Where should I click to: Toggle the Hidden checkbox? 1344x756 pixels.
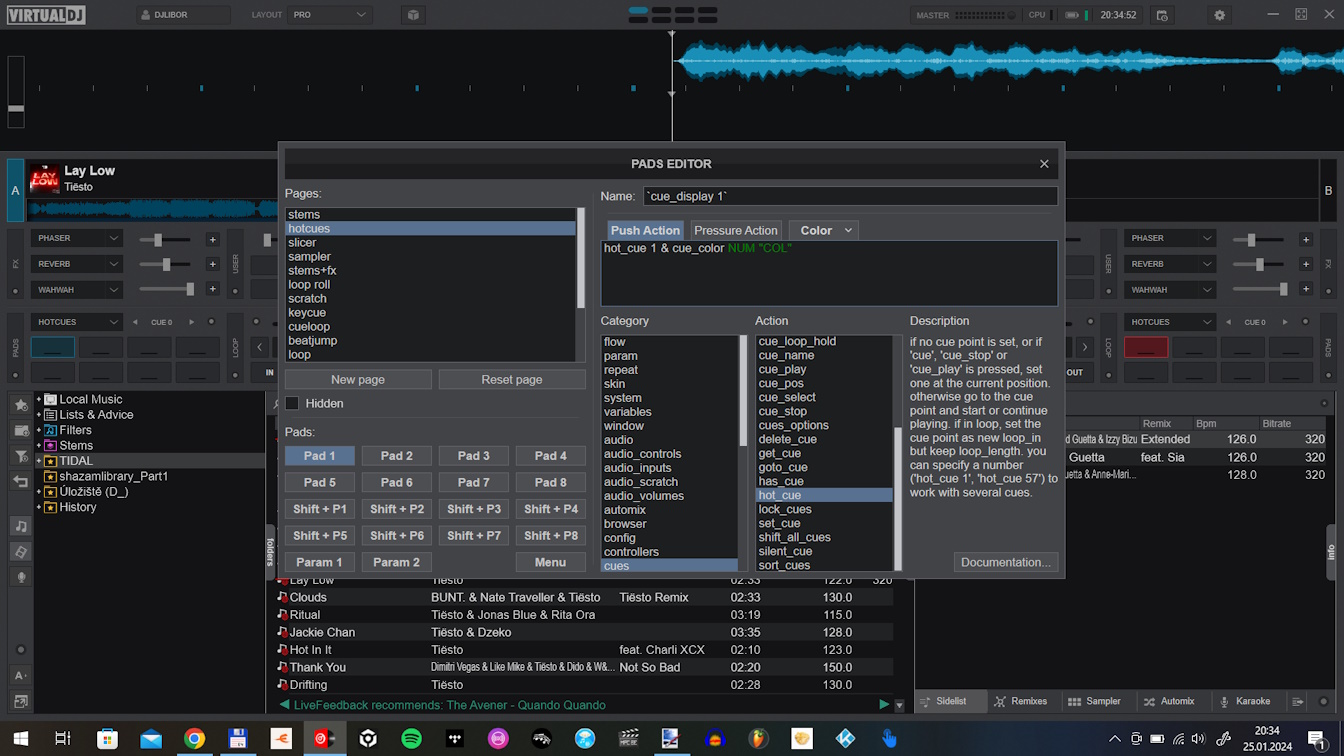292,403
